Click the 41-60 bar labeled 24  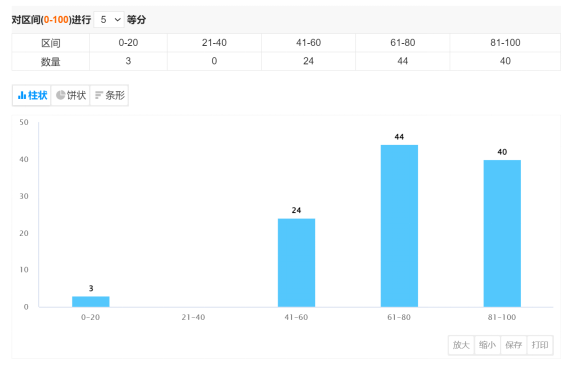[296, 263]
